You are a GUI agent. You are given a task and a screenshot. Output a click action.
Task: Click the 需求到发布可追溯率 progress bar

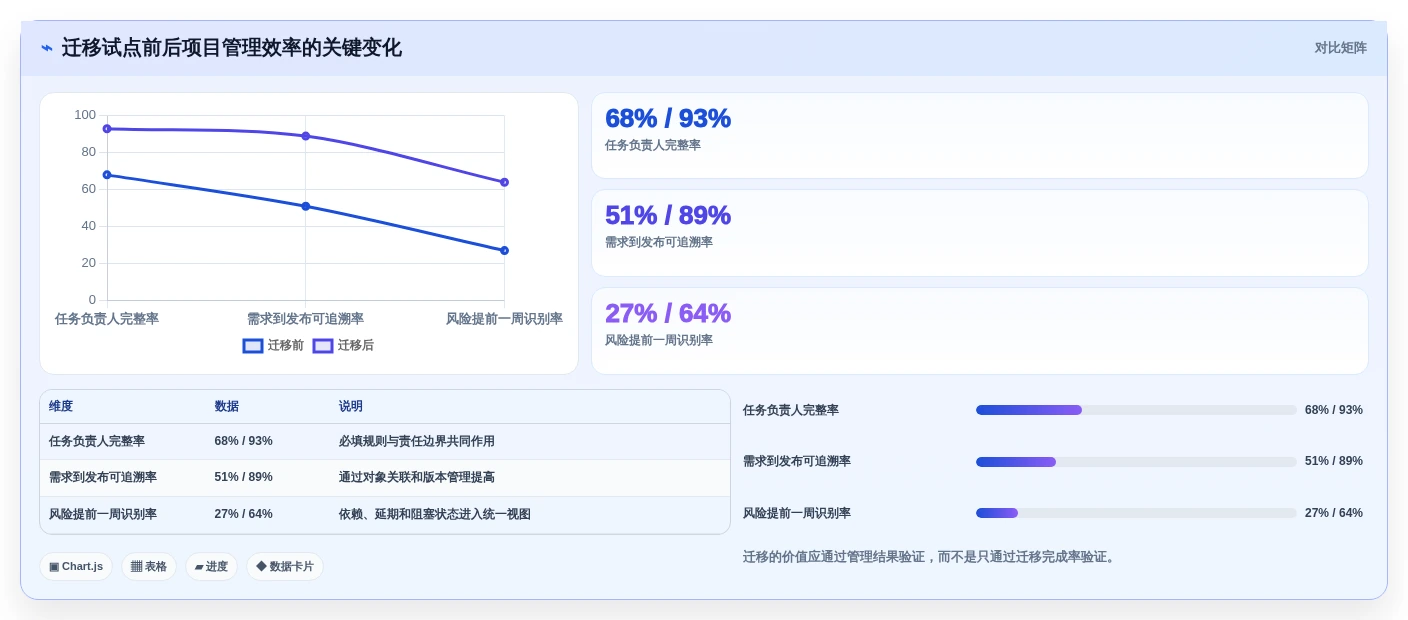1136,462
